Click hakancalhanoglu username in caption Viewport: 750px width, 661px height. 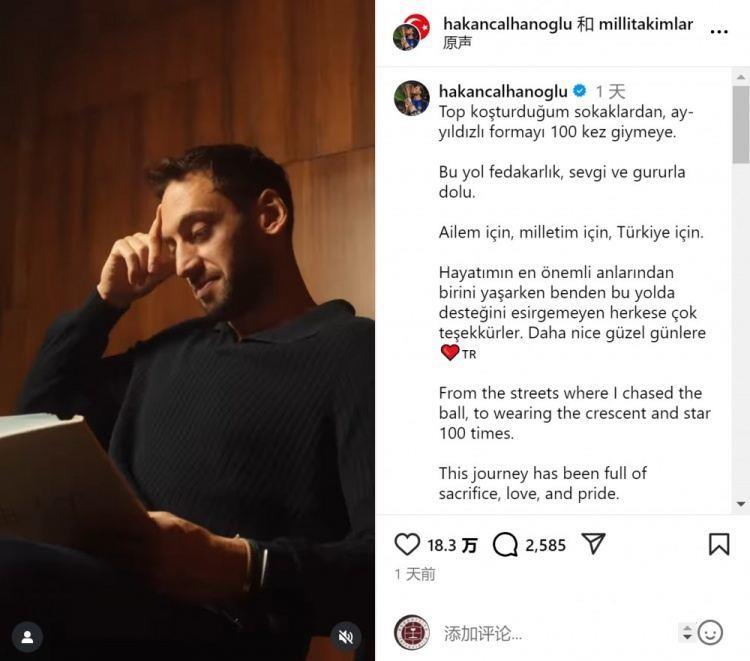[x=503, y=91]
